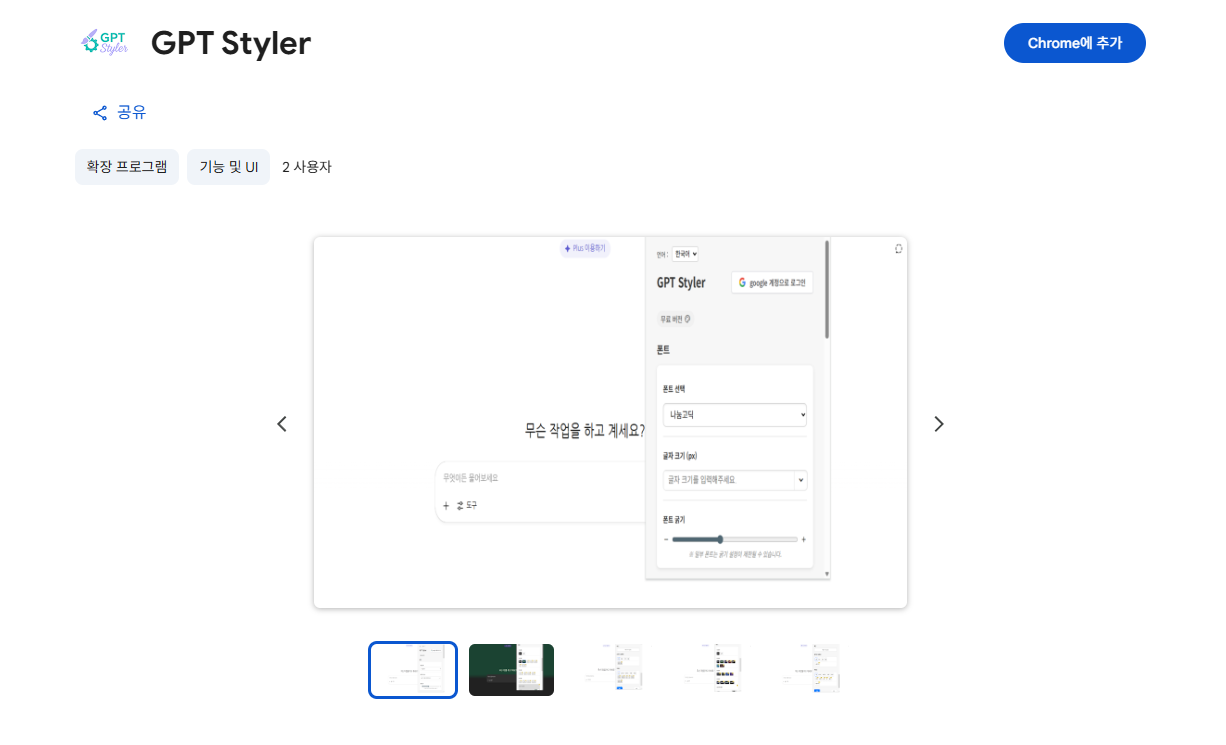Click the GPT Styler title heading

(x=231, y=43)
